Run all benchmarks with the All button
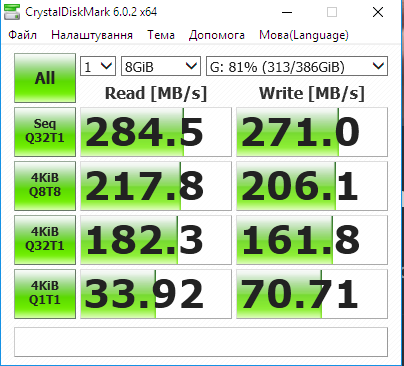Screen dimensions: 404x366 pyautogui.click(x=45, y=78)
